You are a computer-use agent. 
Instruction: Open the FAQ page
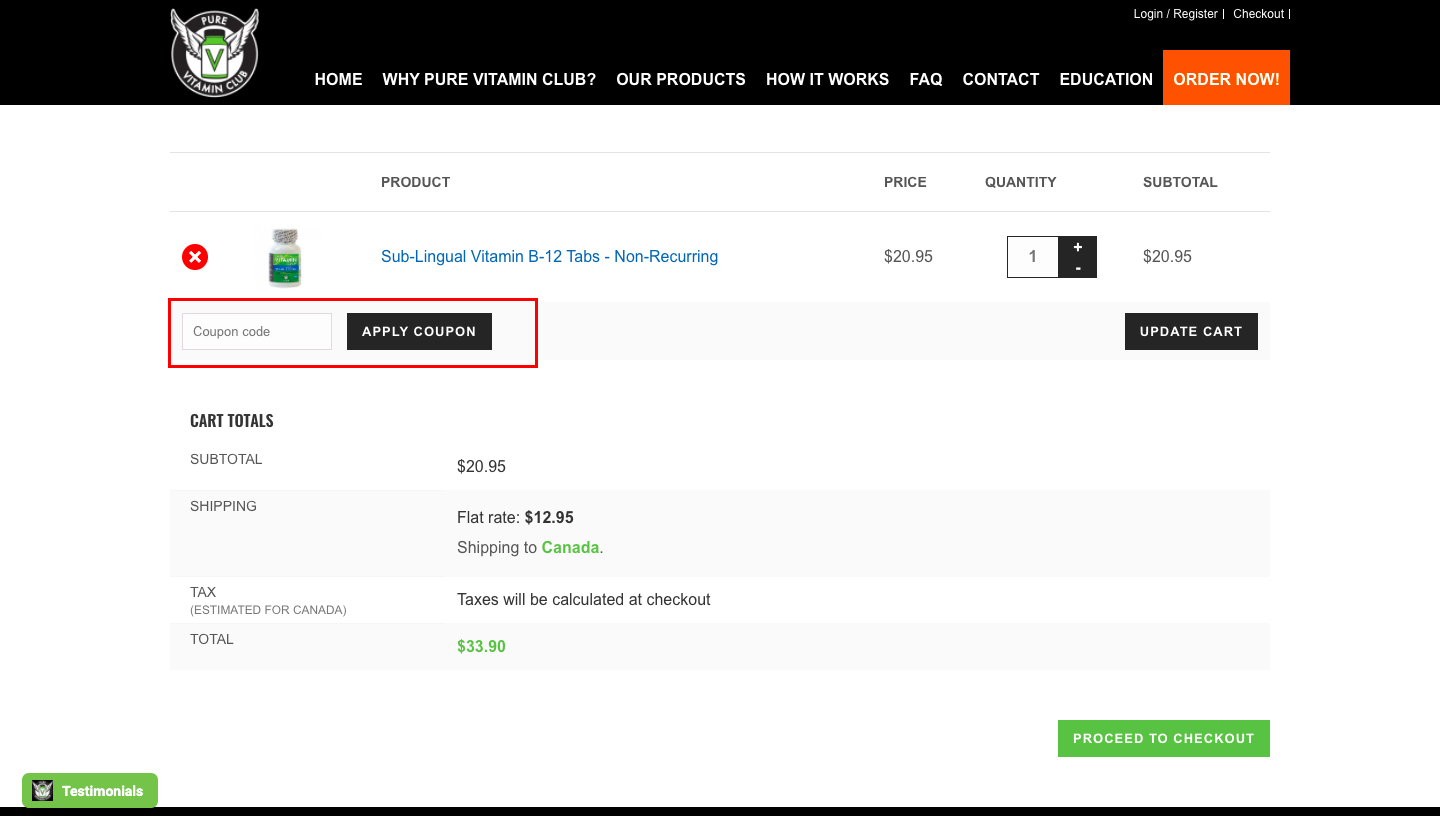tap(926, 79)
